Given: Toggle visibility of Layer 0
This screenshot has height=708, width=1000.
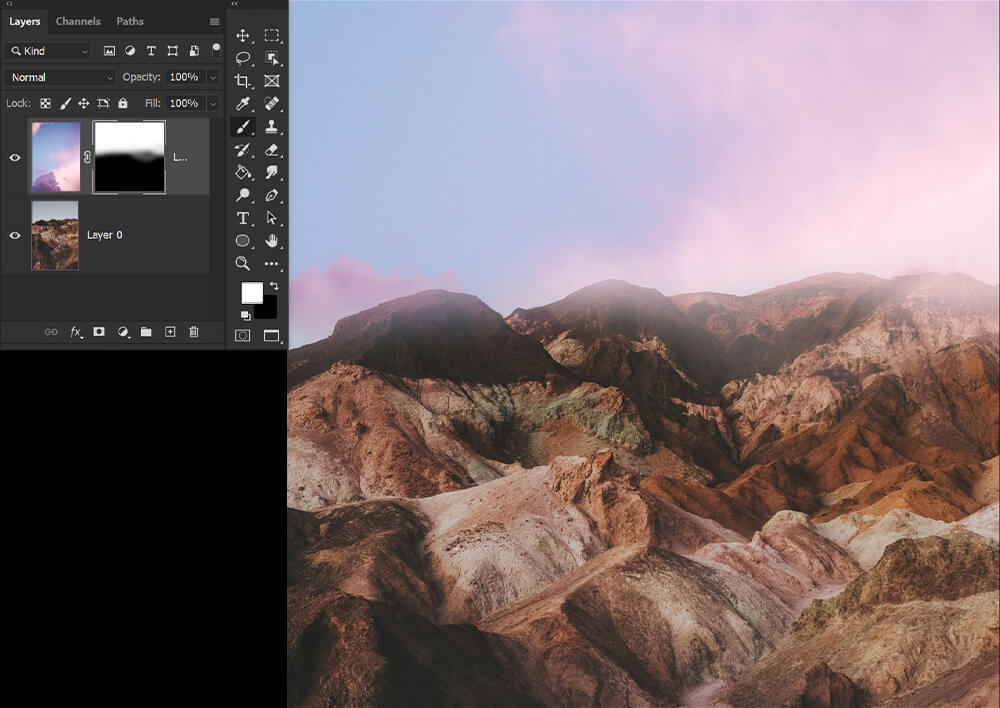Looking at the screenshot, I should pos(15,235).
